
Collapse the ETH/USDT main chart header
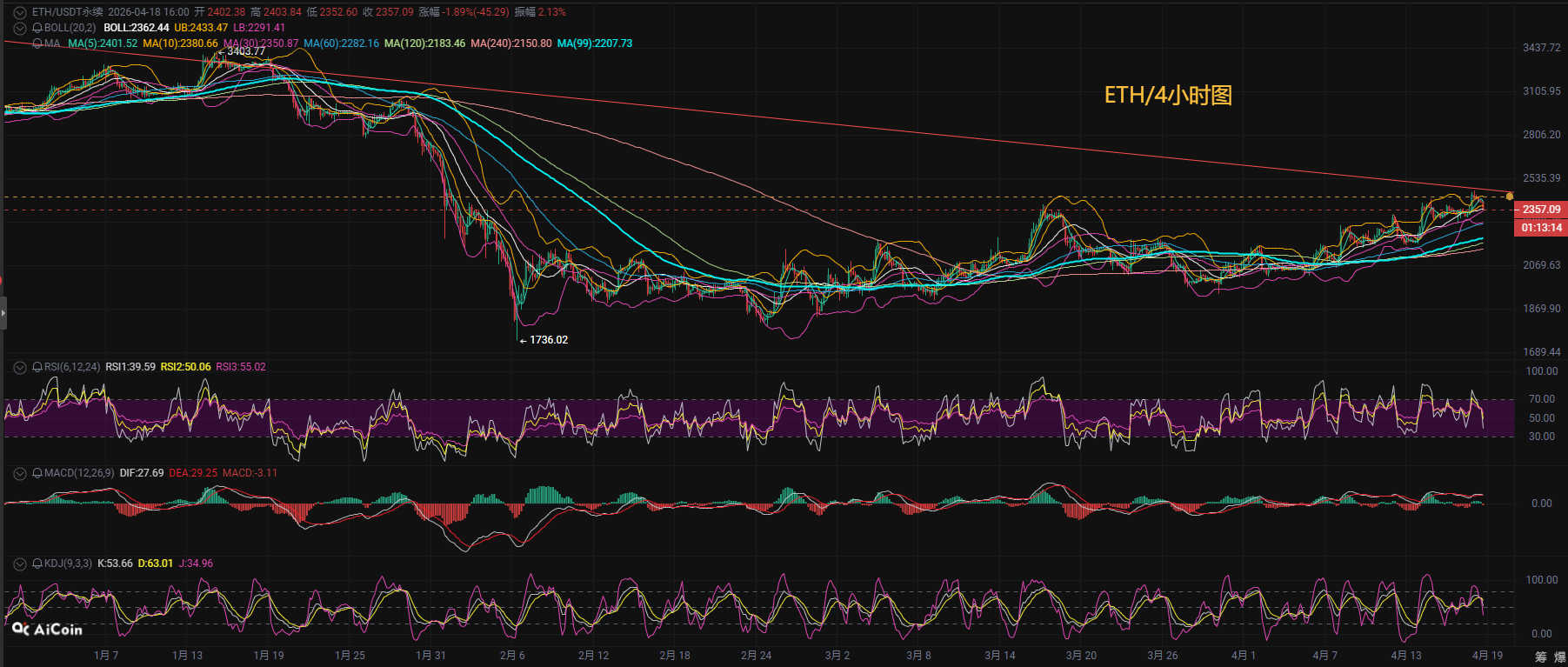click(x=19, y=12)
